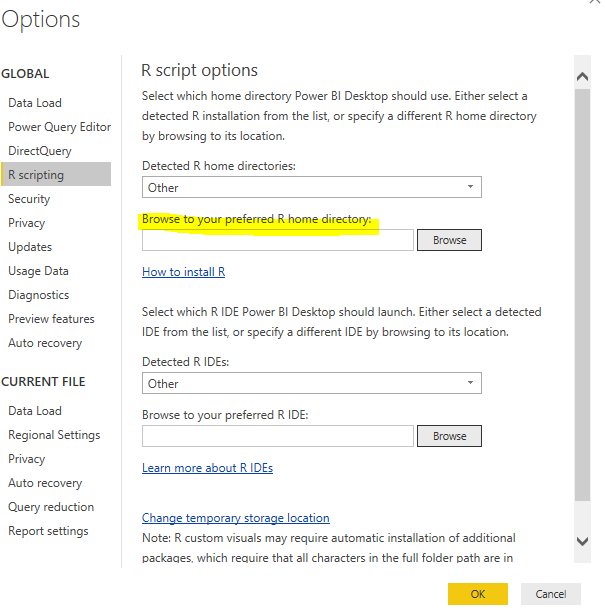Open Regional Settings page

[54, 435]
